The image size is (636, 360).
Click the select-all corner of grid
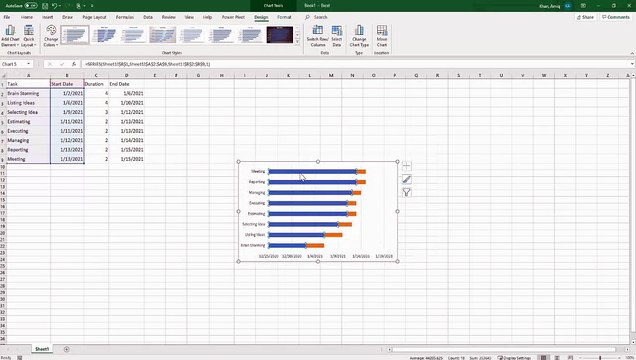pyautogui.click(x=3, y=75)
